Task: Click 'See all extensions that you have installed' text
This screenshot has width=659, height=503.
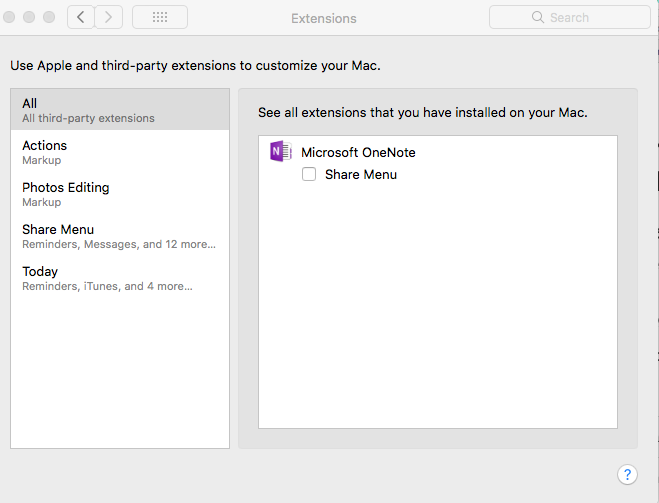Action: pos(423,113)
